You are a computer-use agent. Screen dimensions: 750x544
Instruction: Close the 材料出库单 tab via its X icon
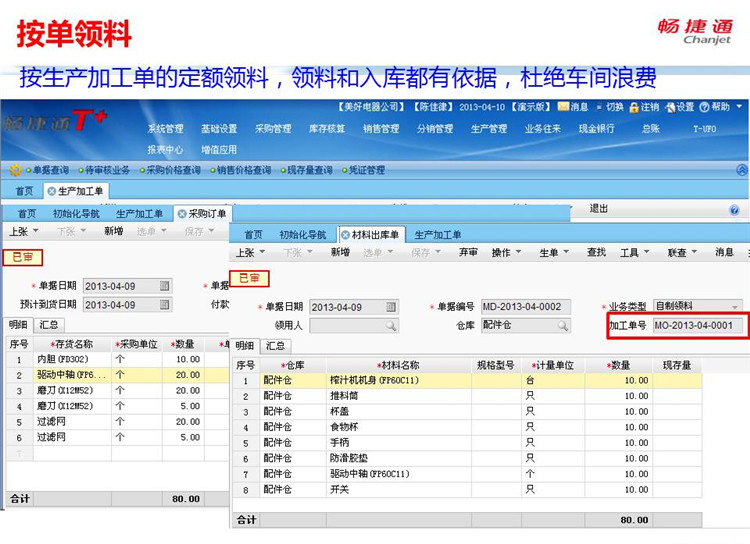[345, 235]
